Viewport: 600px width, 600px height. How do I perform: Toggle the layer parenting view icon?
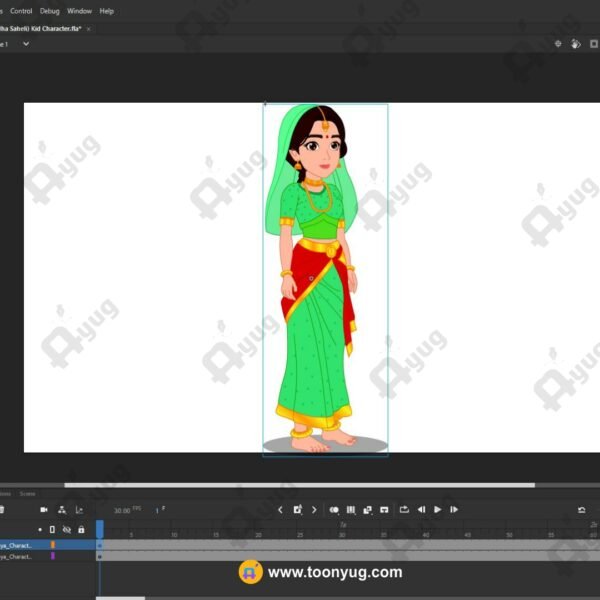(x=62, y=510)
